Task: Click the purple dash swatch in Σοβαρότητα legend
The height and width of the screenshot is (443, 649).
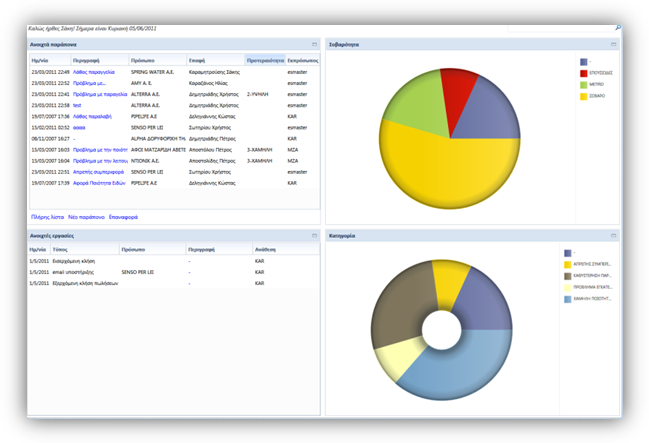Action: [x=584, y=62]
